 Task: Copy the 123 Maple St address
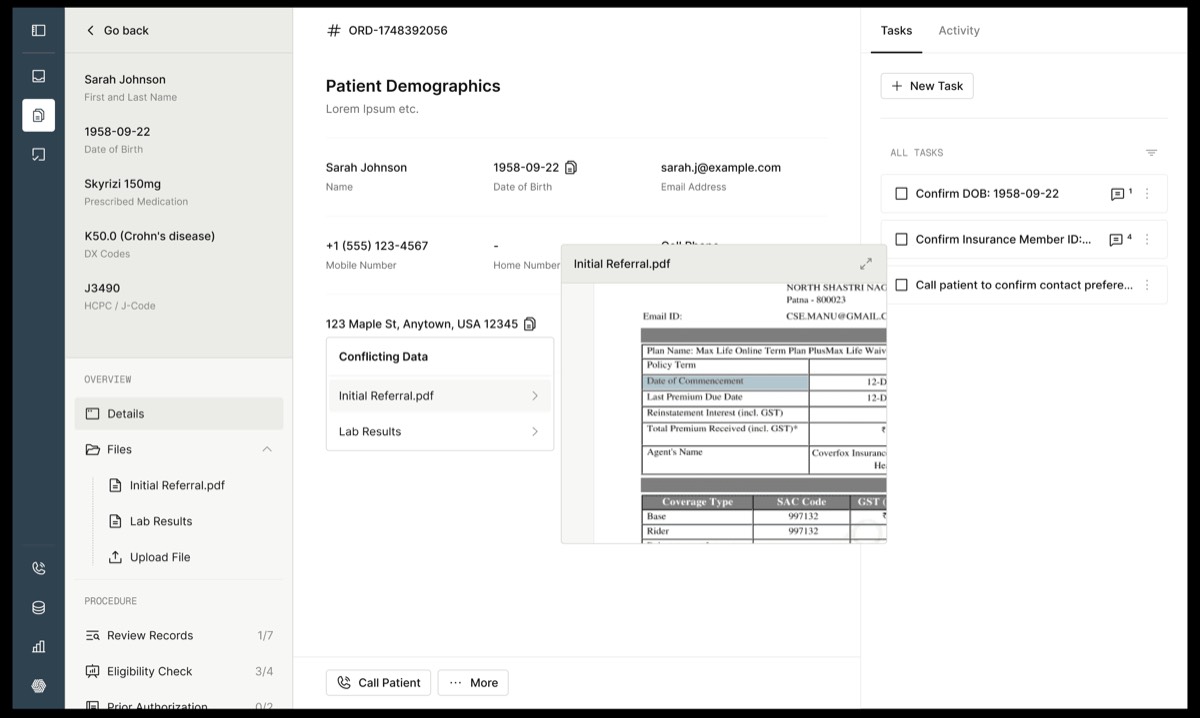[x=530, y=323]
